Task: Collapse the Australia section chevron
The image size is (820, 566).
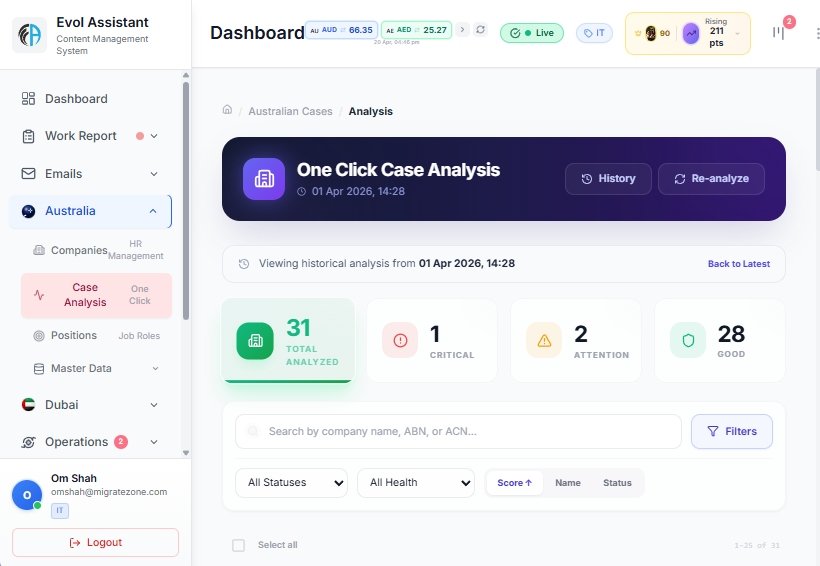Action: [x=153, y=211]
